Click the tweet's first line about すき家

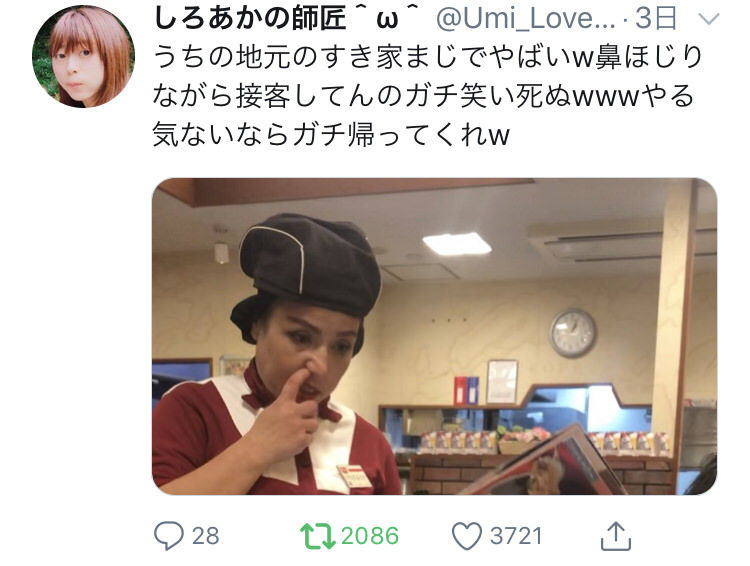tap(428, 57)
